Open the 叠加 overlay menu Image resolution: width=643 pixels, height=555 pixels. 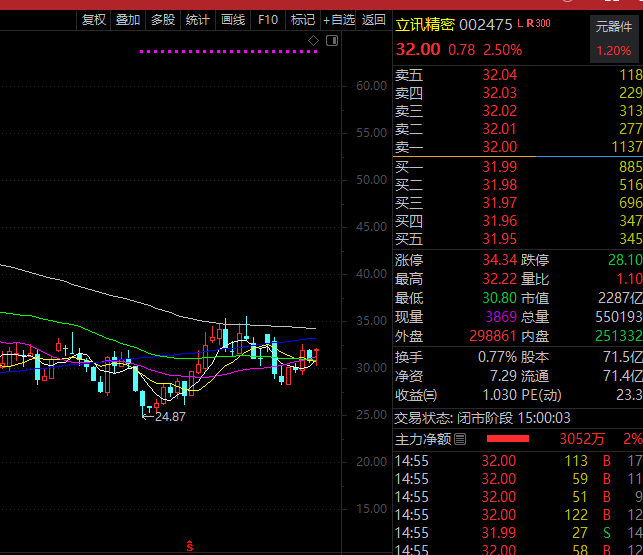point(127,19)
